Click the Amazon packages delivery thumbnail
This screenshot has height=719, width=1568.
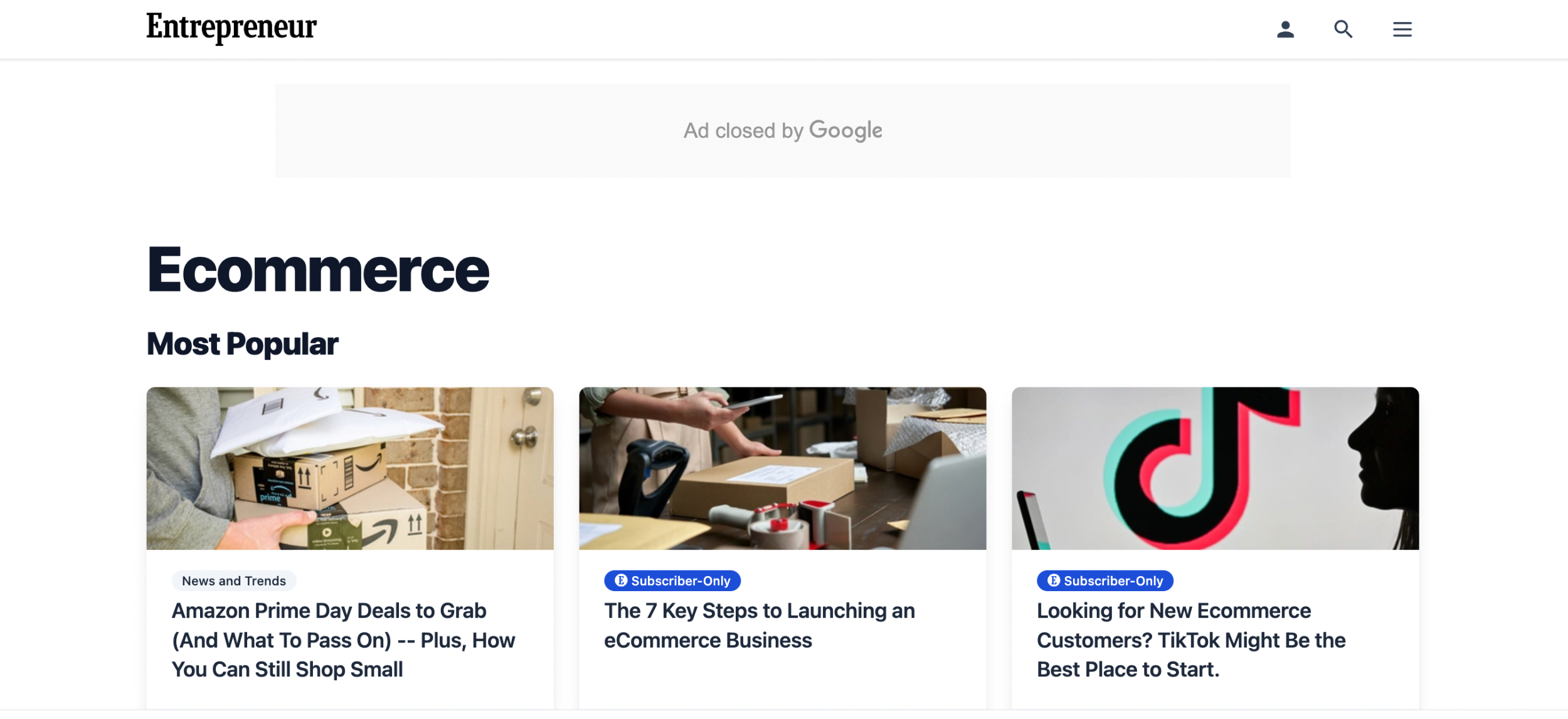tap(350, 468)
